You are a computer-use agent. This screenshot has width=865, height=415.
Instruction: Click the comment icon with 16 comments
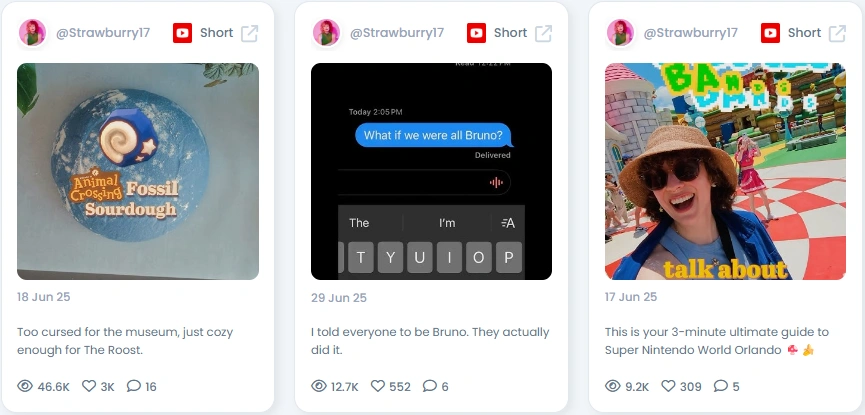pyautogui.click(x=134, y=386)
